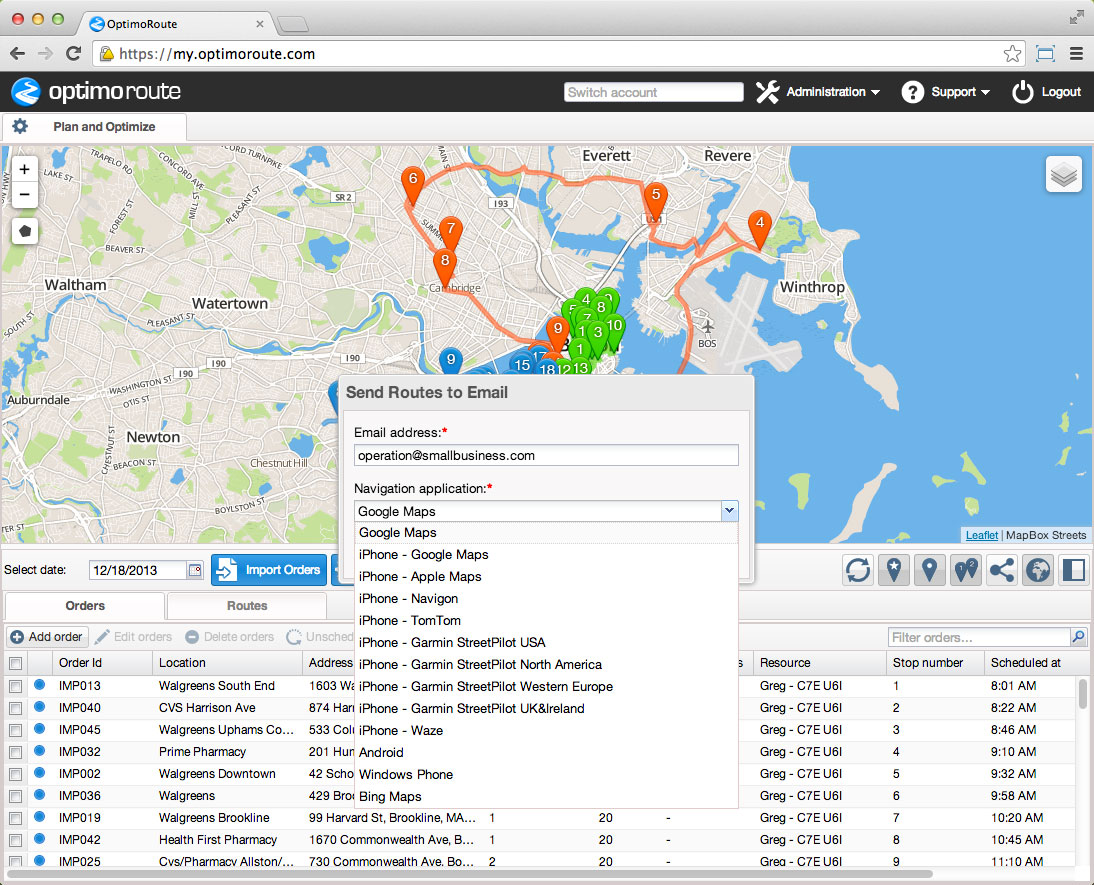1094x885 pixels.
Task: Click the share routes icon
Action: [1002, 570]
